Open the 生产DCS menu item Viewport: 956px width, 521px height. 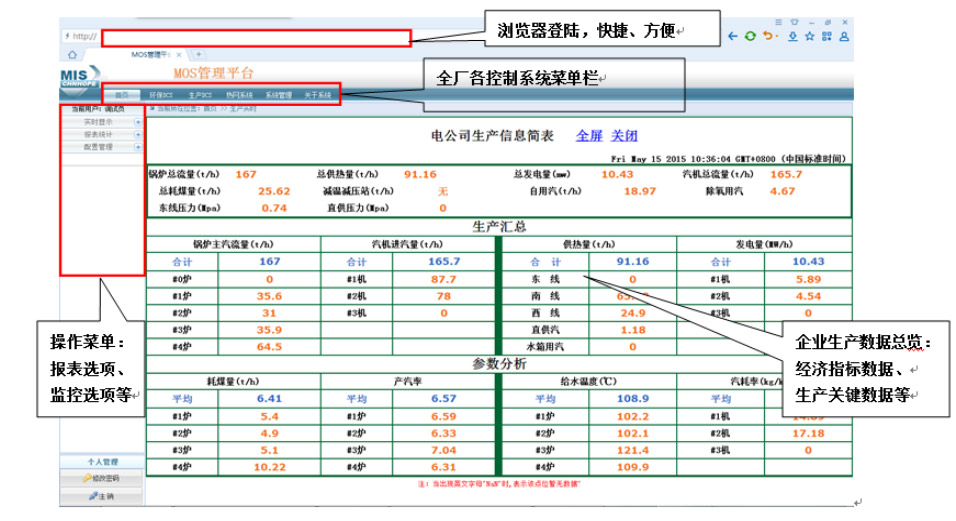pyautogui.click(x=201, y=95)
